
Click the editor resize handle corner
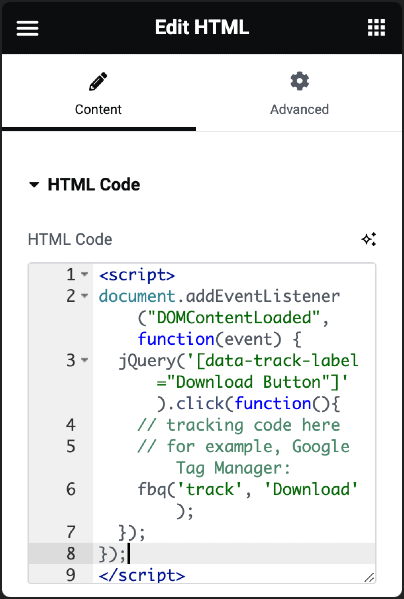coord(369,578)
